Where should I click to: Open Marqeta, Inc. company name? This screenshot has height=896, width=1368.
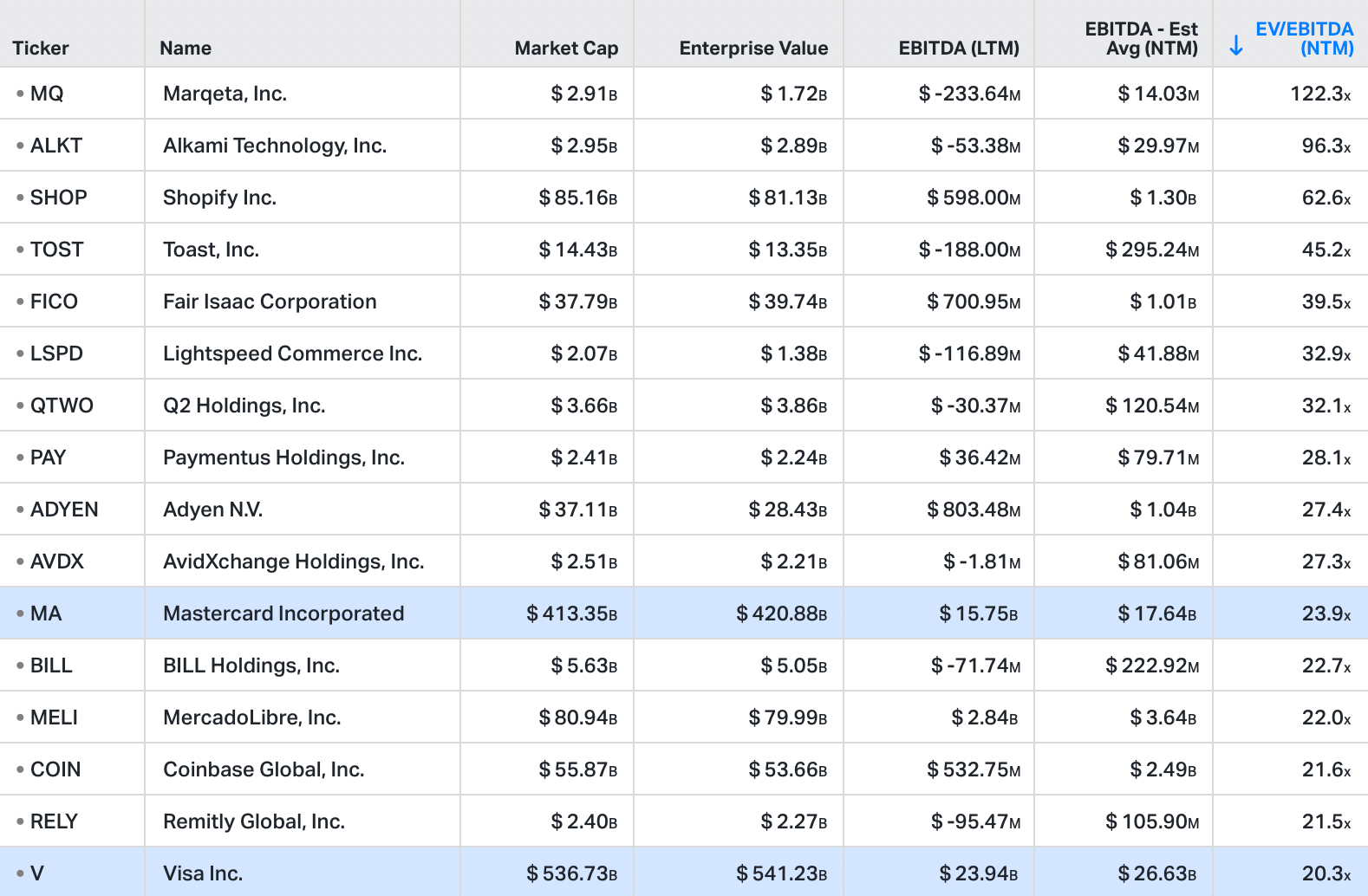225,94
